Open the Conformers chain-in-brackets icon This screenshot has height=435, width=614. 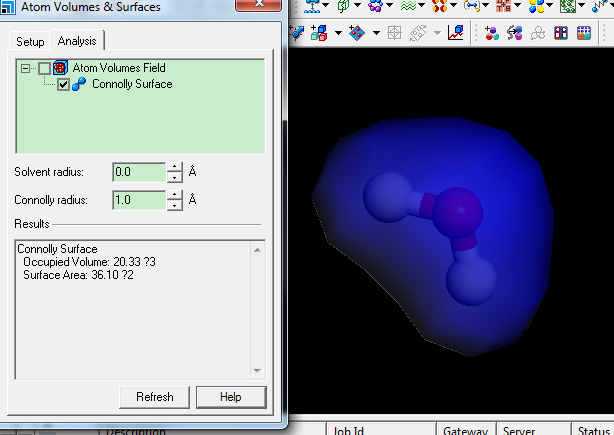(471, 5)
